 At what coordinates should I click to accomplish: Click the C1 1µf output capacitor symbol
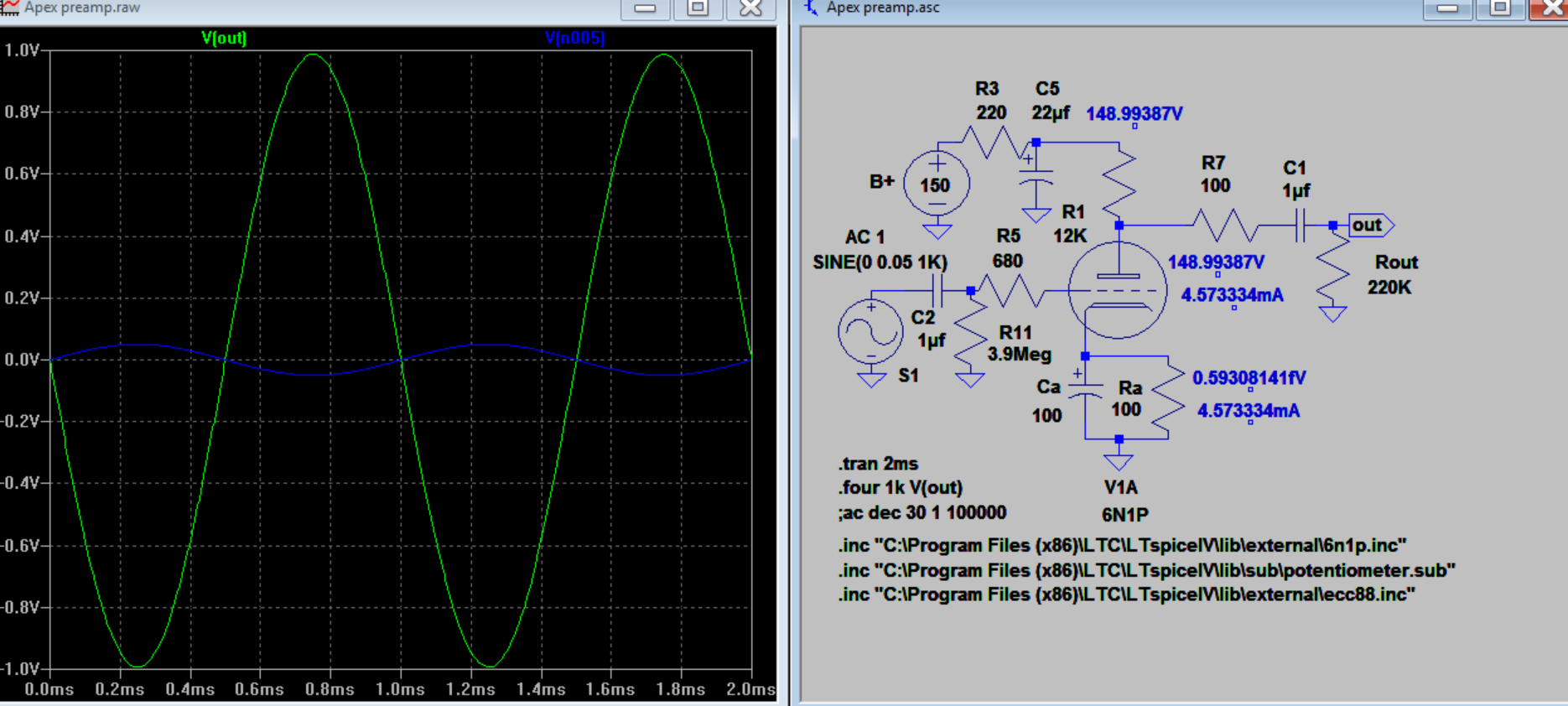pyautogui.click(x=1301, y=226)
